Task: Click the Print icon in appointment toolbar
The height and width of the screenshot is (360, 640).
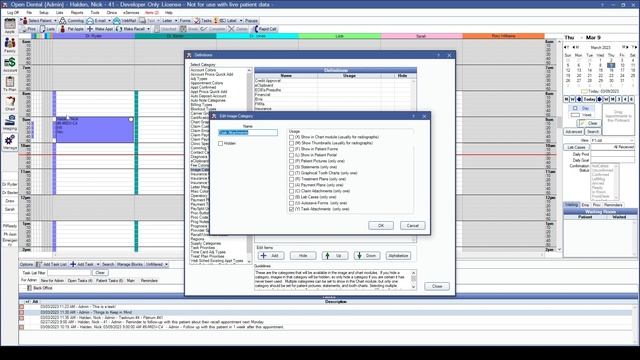Action: [24, 29]
